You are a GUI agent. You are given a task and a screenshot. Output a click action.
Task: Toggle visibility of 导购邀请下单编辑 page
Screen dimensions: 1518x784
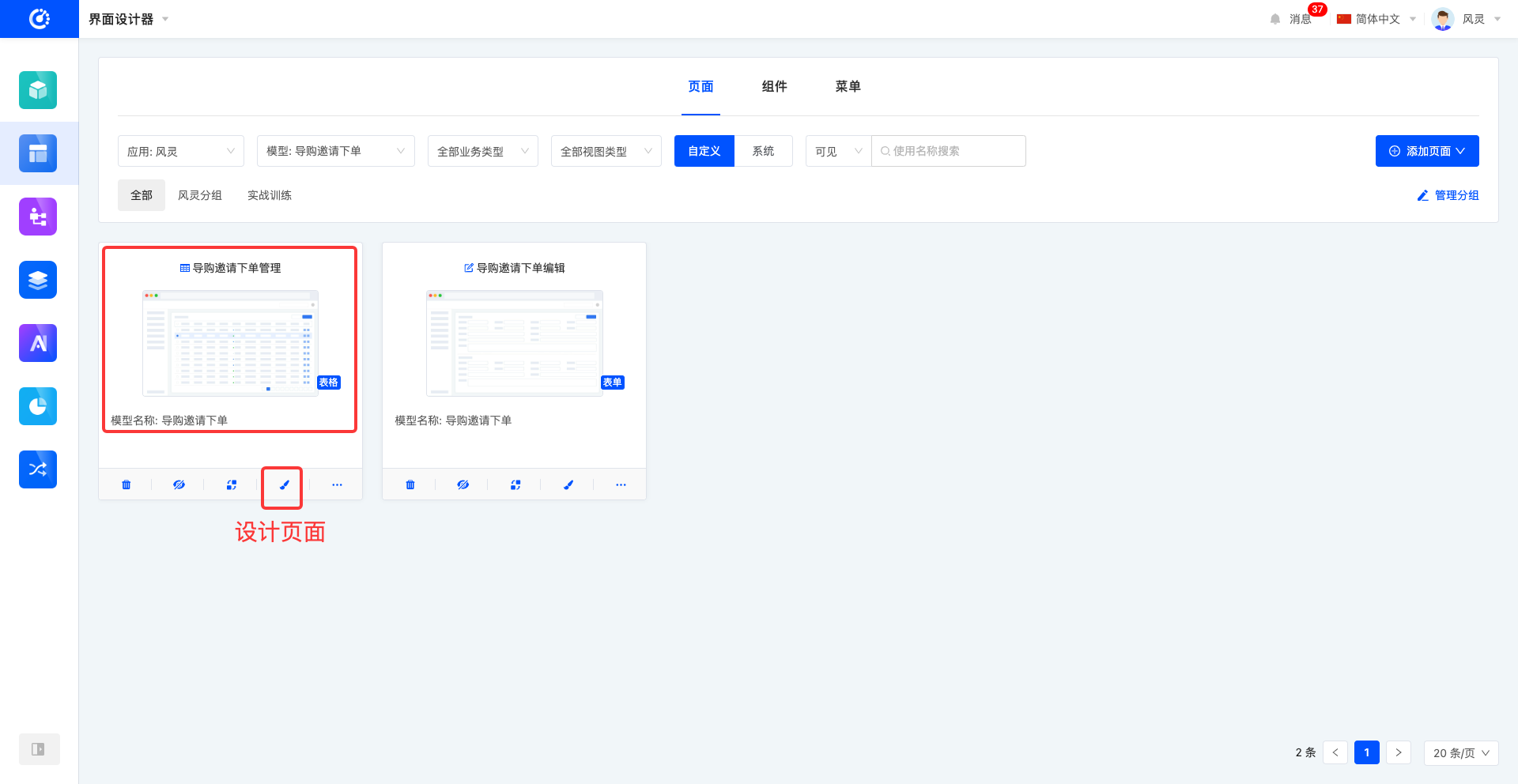(x=463, y=484)
